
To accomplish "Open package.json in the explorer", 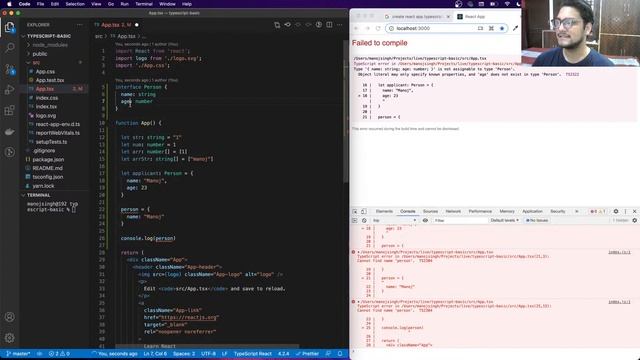I will click(48, 160).
